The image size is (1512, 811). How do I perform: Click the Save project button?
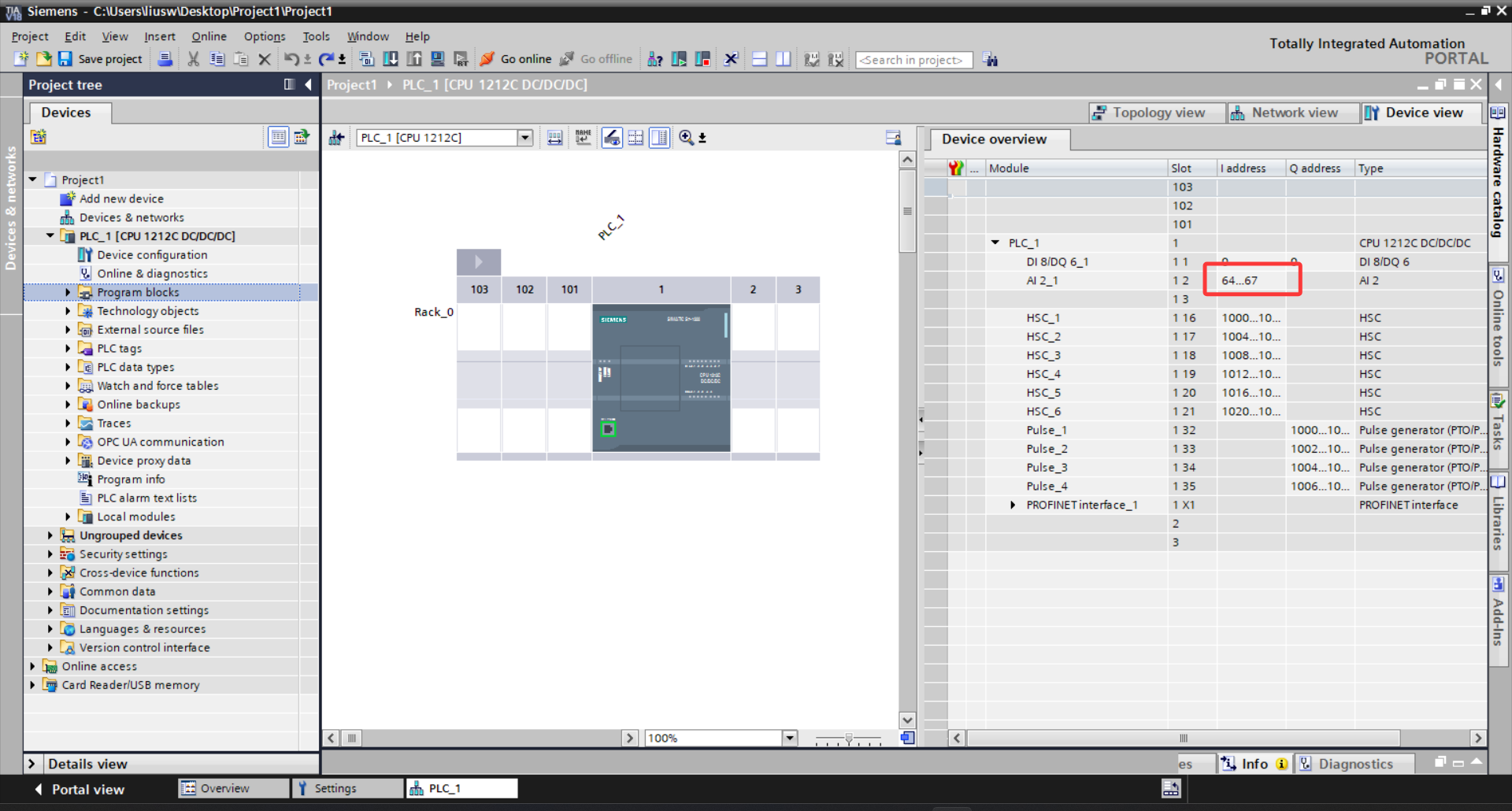click(100, 59)
